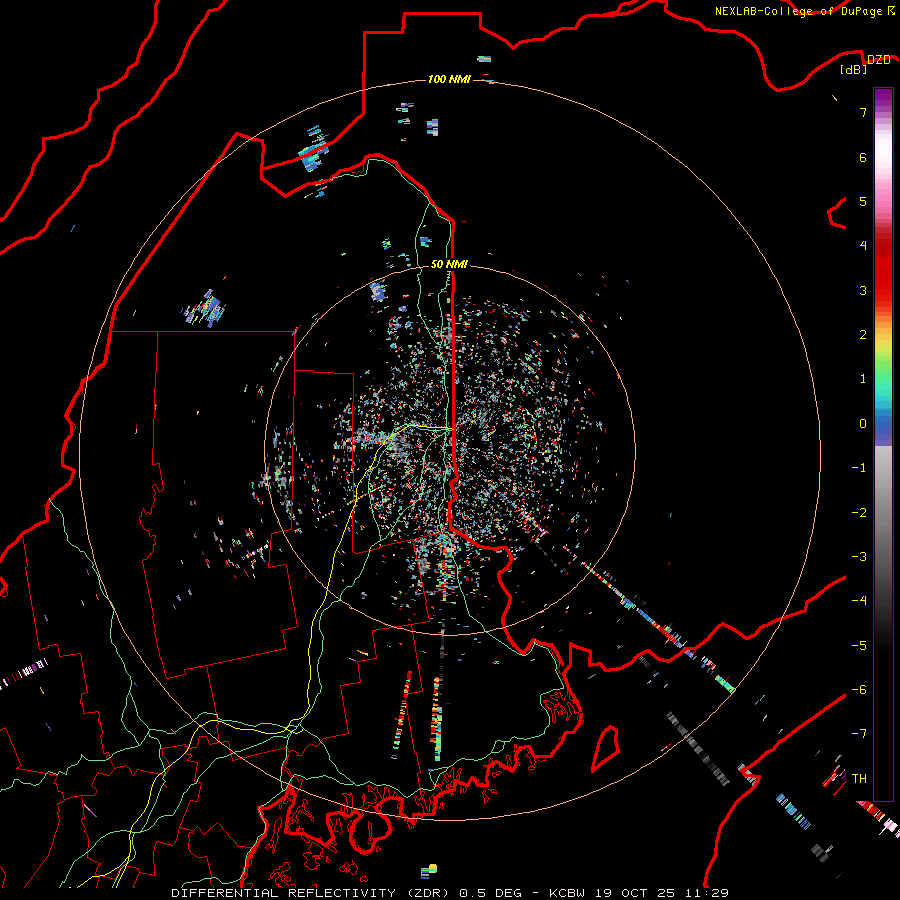This screenshot has height=900, width=900.
Task: Click the -3 value on the scale
Action: coord(859,557)
